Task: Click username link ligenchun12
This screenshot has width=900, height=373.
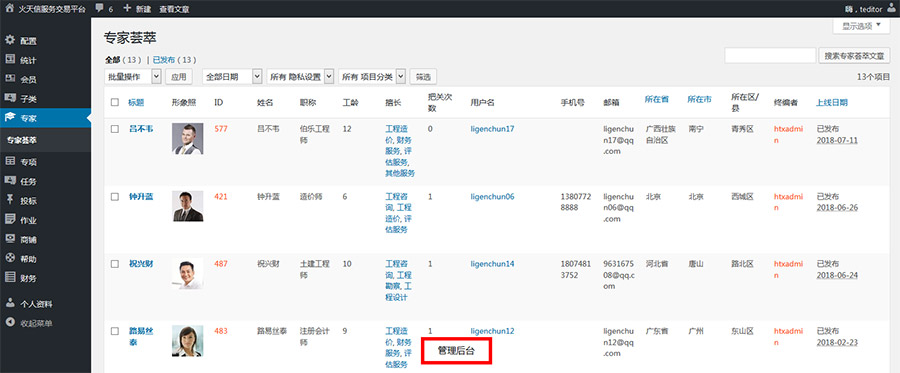Action: click(x=492, y=331)
